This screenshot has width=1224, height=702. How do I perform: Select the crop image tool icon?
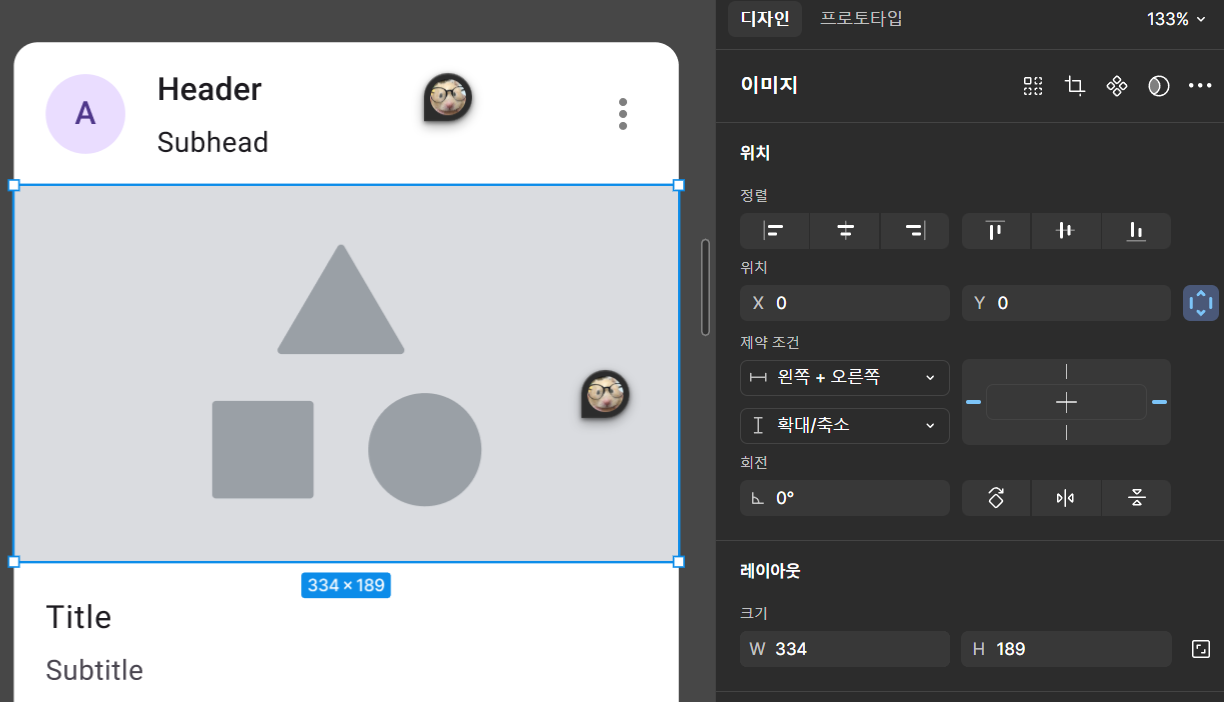[1075, 86]
